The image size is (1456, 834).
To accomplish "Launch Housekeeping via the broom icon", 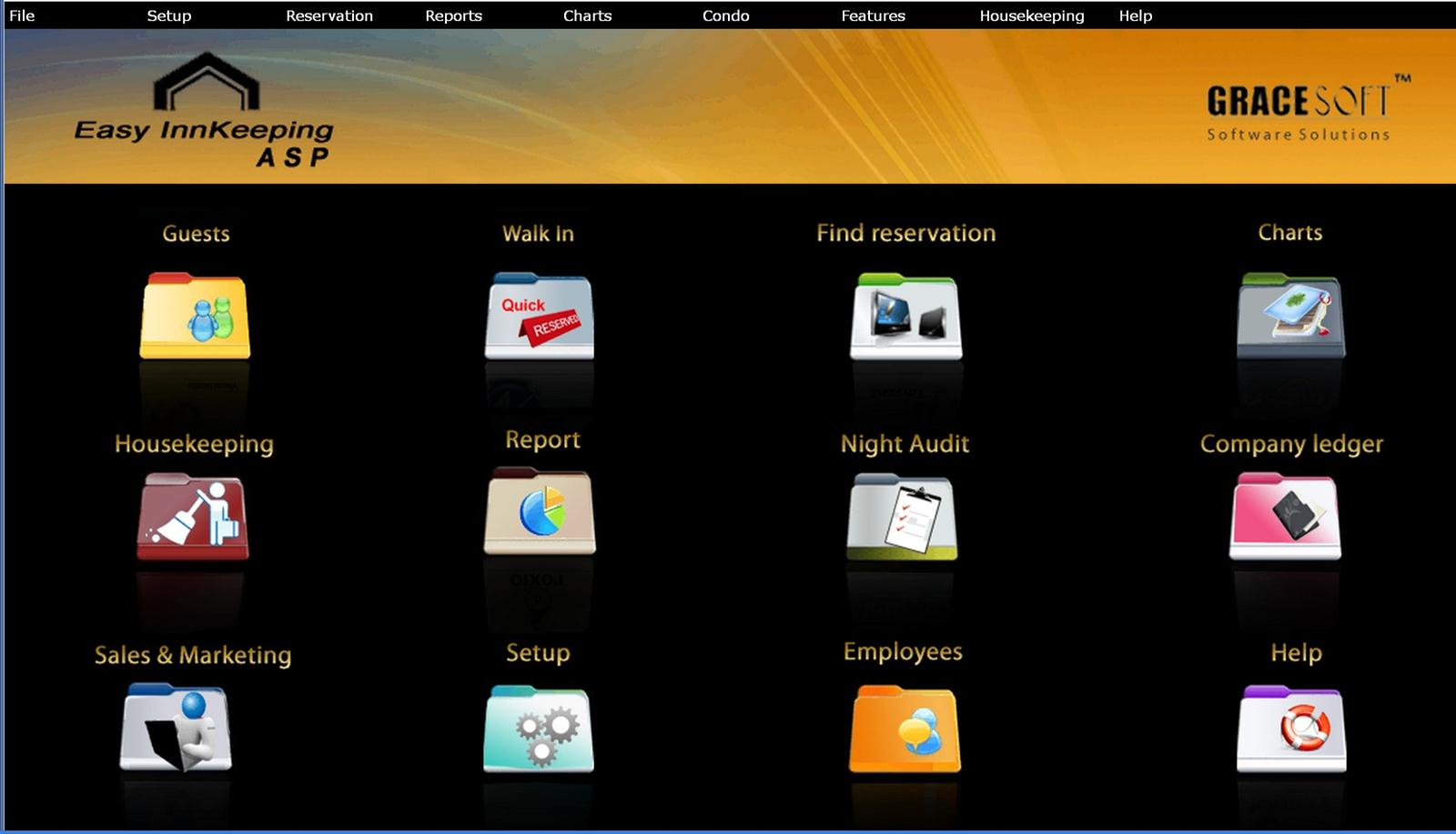I will pyautogui.click(x=193, y=517).
